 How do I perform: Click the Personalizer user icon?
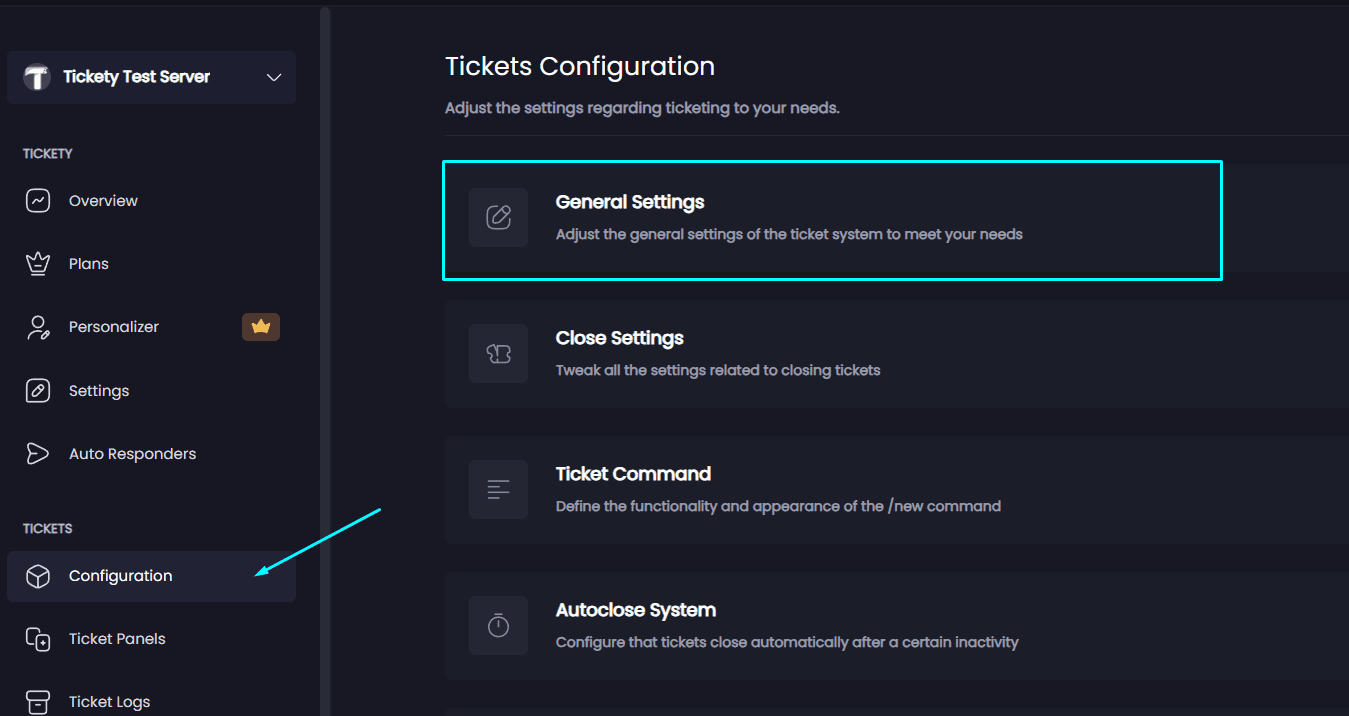(x=37, y=326)
